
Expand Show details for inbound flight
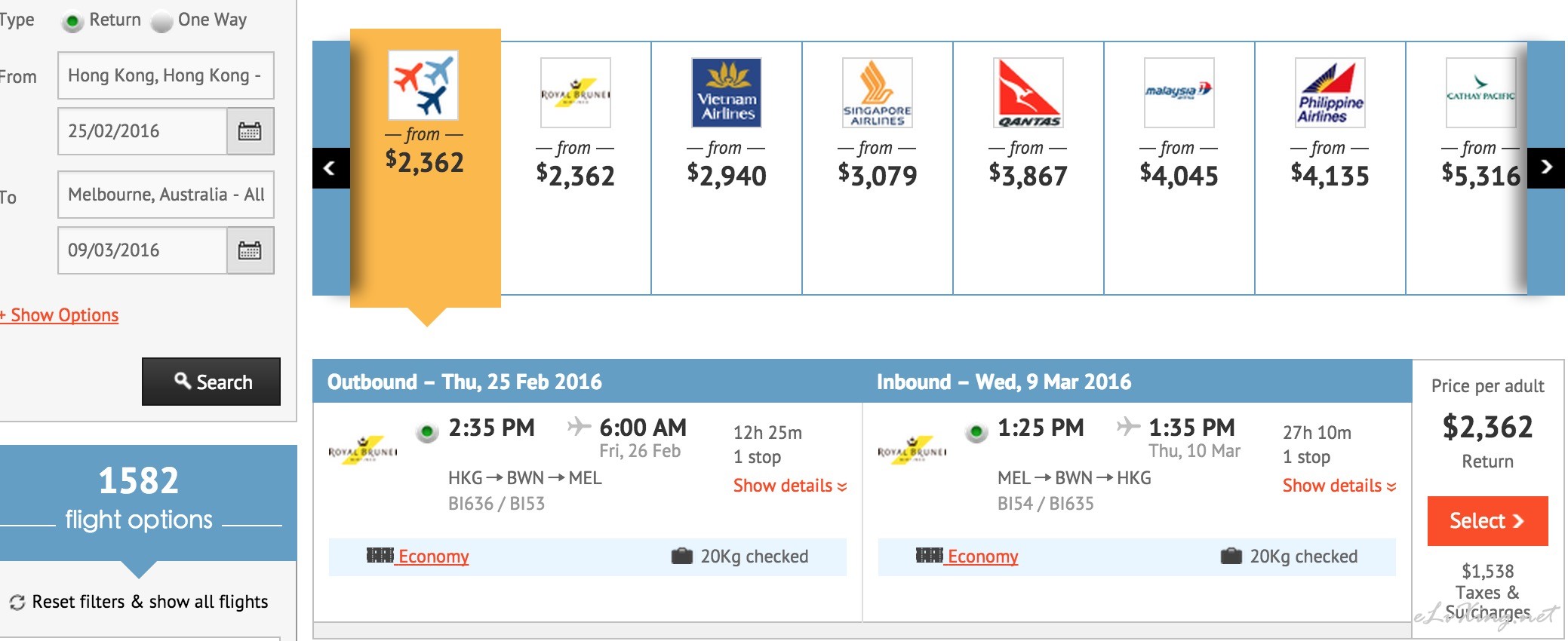1339,486
